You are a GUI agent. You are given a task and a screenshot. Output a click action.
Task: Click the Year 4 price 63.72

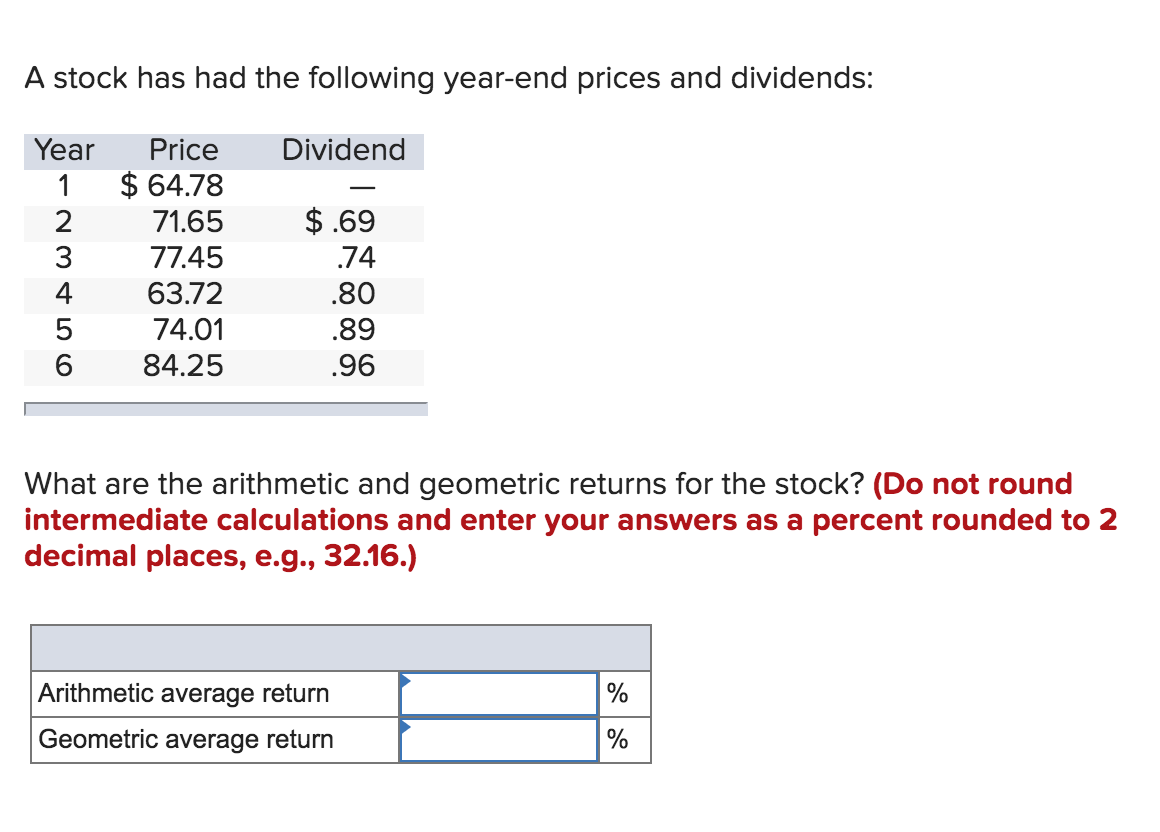[x=185, y=294]
